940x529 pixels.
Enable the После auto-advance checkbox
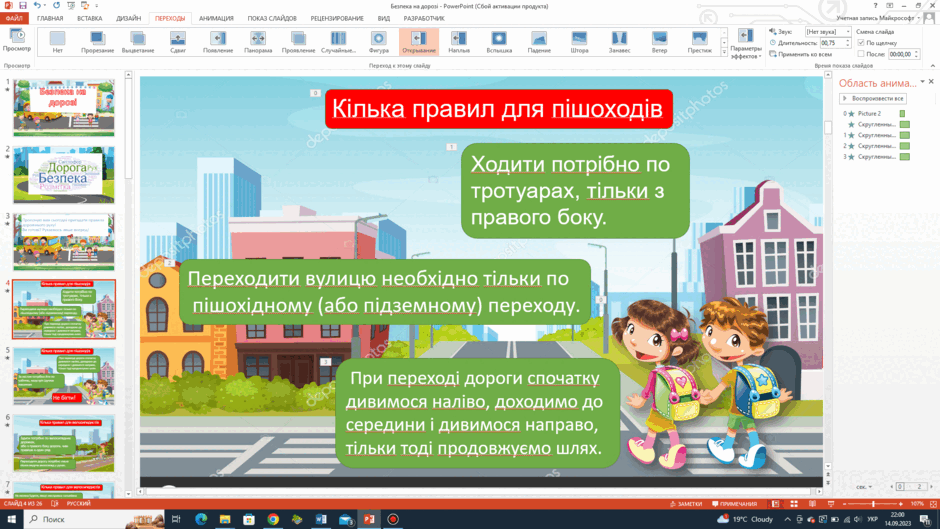tap(861, 54)
